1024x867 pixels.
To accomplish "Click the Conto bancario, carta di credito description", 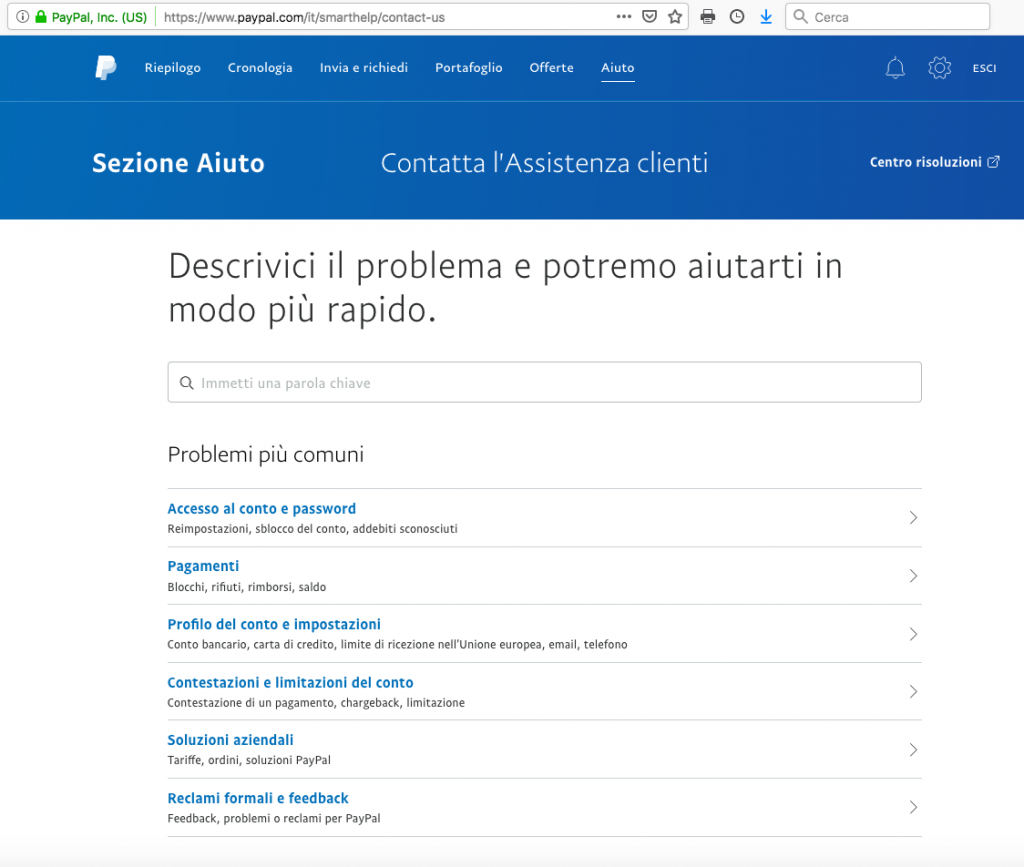I will [x=397, y=644].
